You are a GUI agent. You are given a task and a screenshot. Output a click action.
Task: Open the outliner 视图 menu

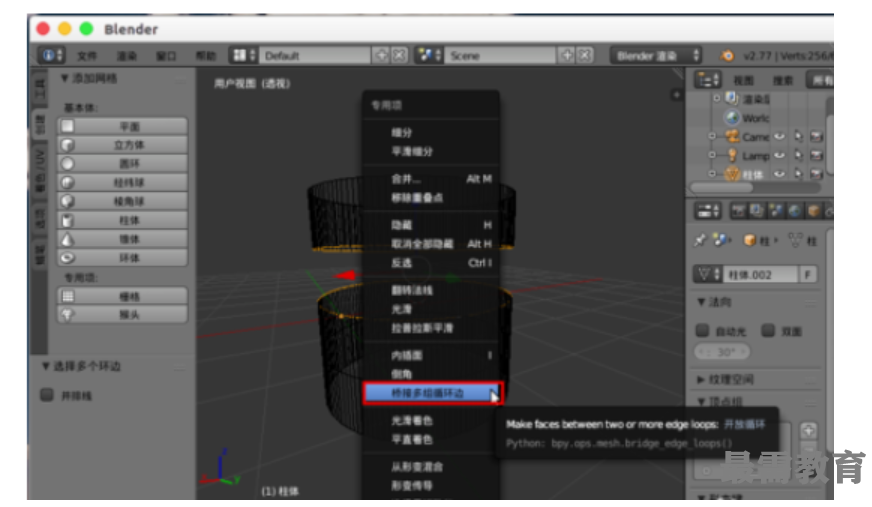744,81
